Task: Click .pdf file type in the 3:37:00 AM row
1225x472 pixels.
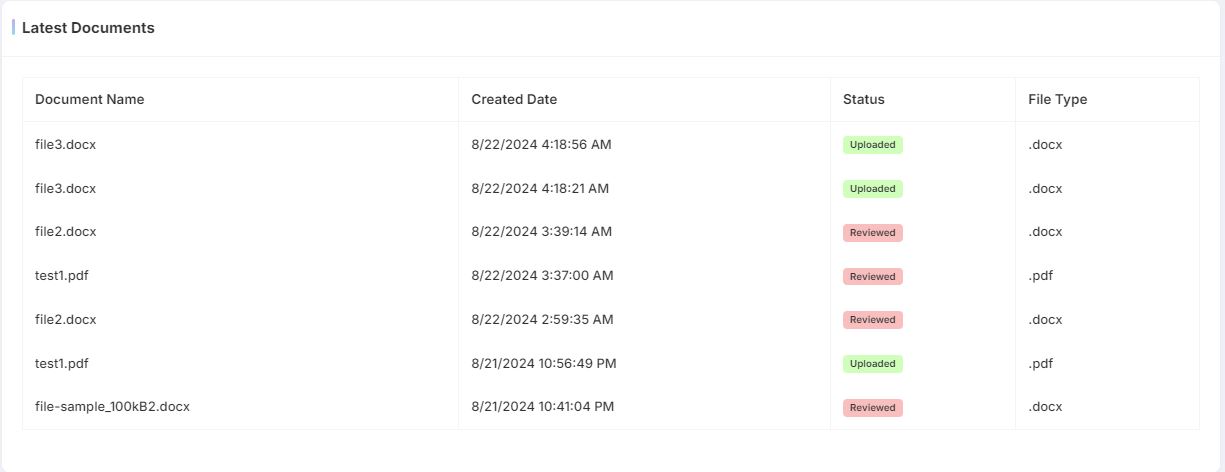Action: click(1041, 275)
